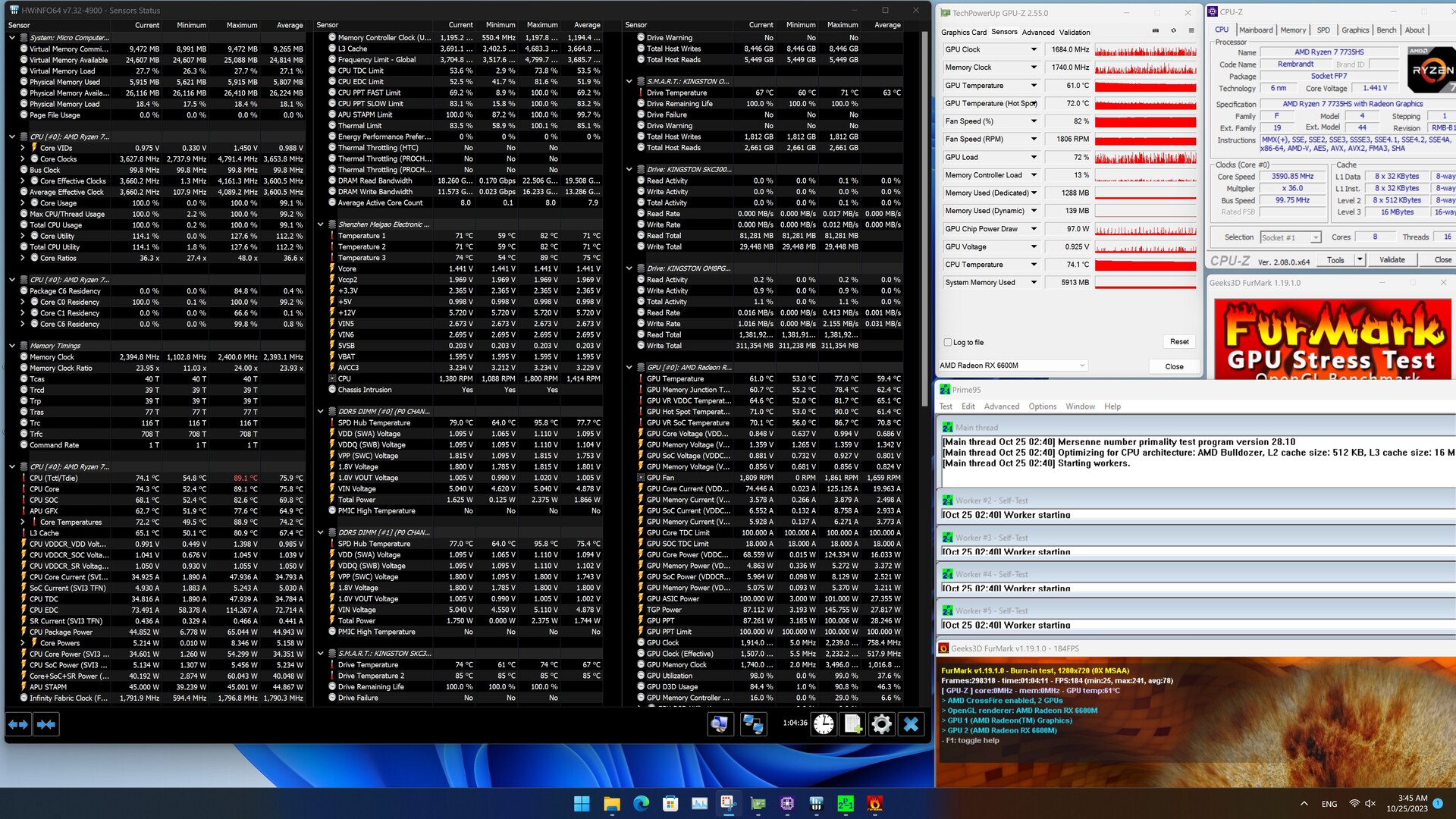The width and height of the screenshot is (1456, 819).
Task: Open the Socket #1 selection dropdown
Action: point(1291,238)
